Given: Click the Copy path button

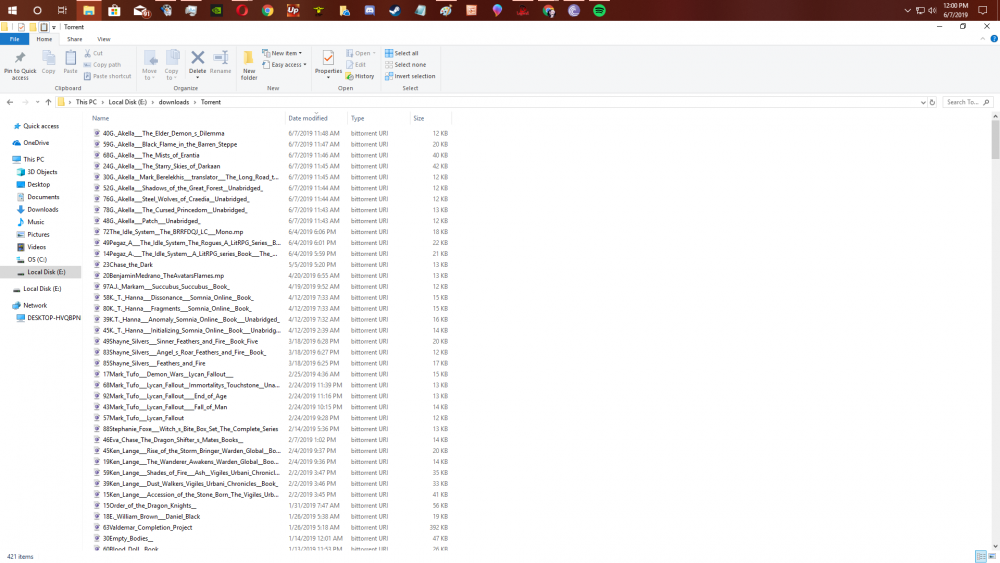Looking at the screenshot, I should point(102,65).
